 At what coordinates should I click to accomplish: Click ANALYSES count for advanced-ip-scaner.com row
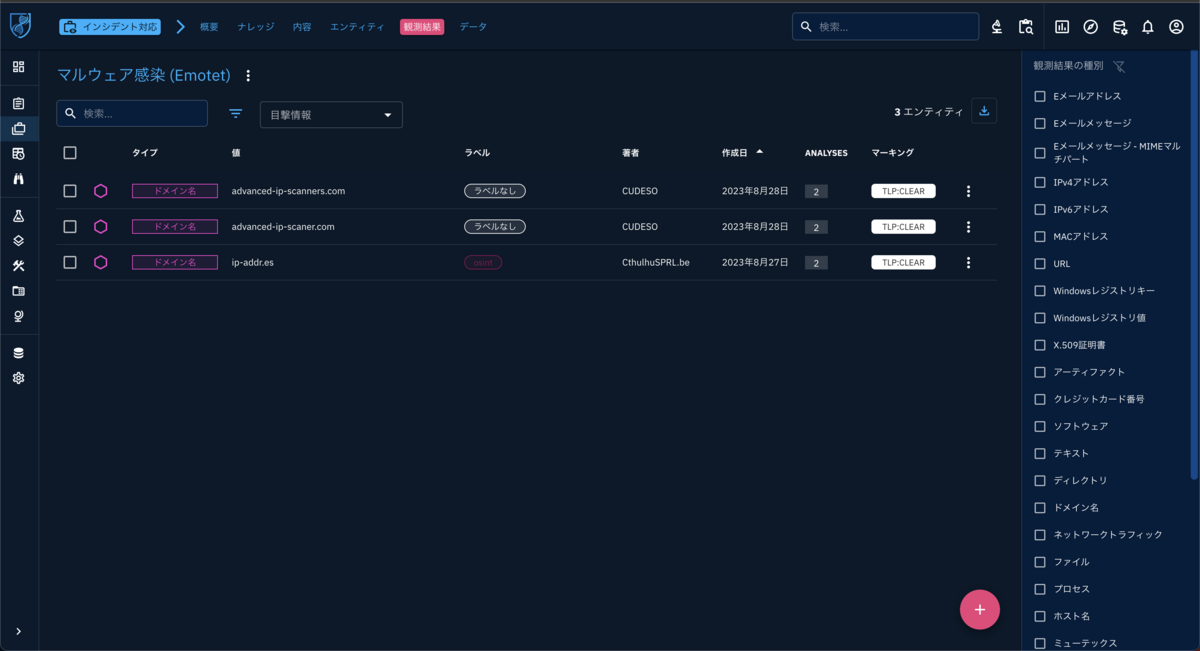816,227
